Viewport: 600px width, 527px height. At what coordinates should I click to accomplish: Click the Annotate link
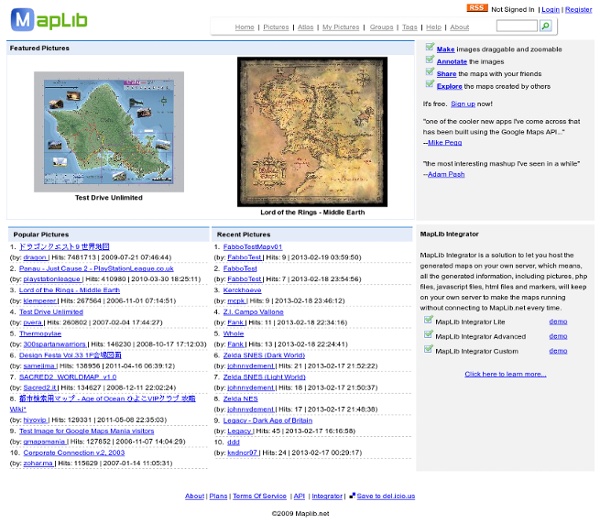coord(452,62)
